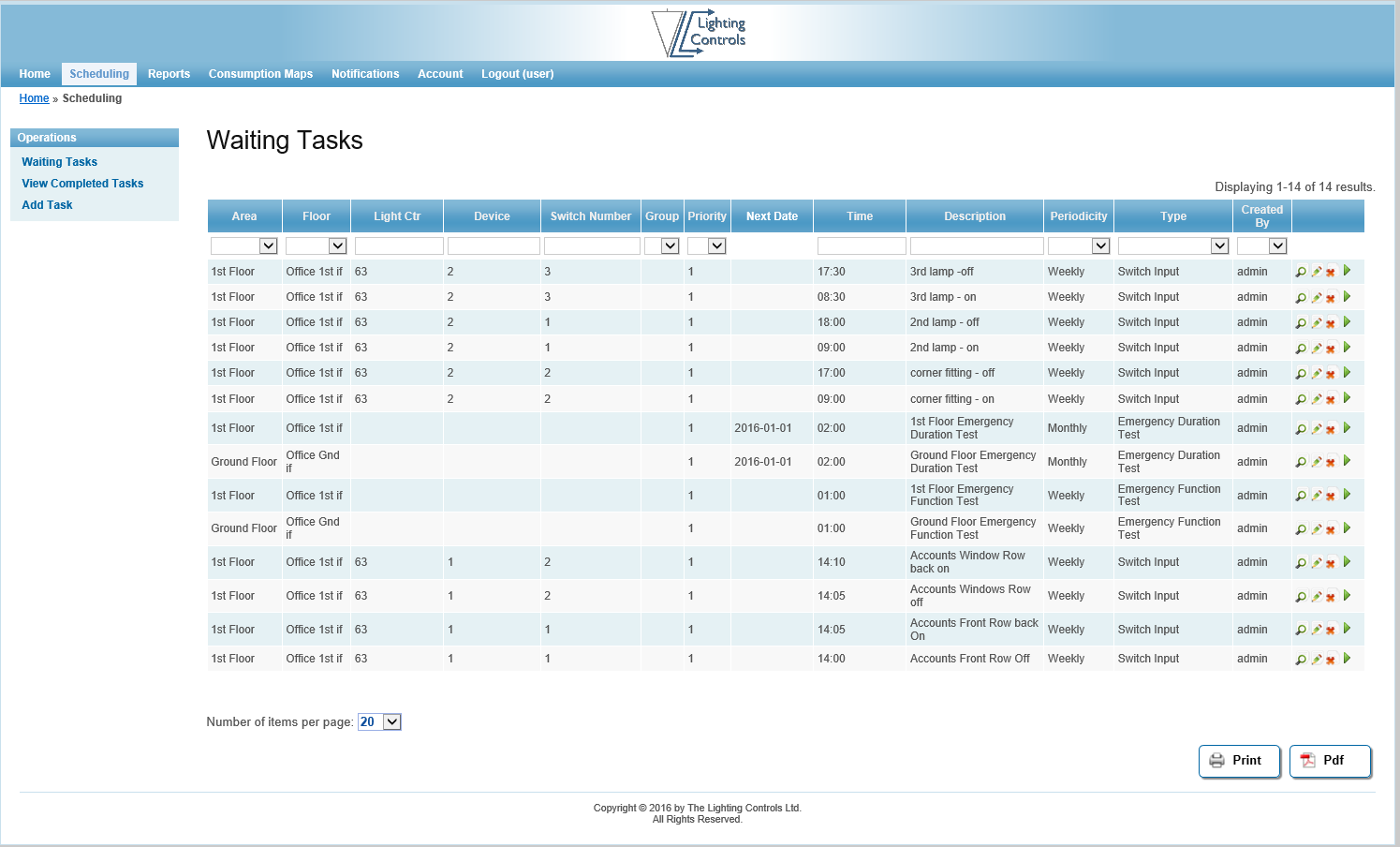Click the Description filter input

(977, 245)
